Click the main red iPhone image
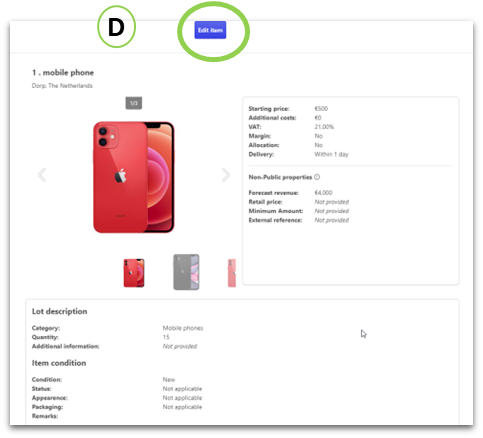The image size is (483, 438). pos(134,177)
